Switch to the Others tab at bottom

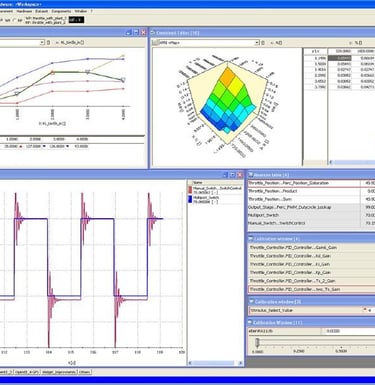(x=84, y=372)
